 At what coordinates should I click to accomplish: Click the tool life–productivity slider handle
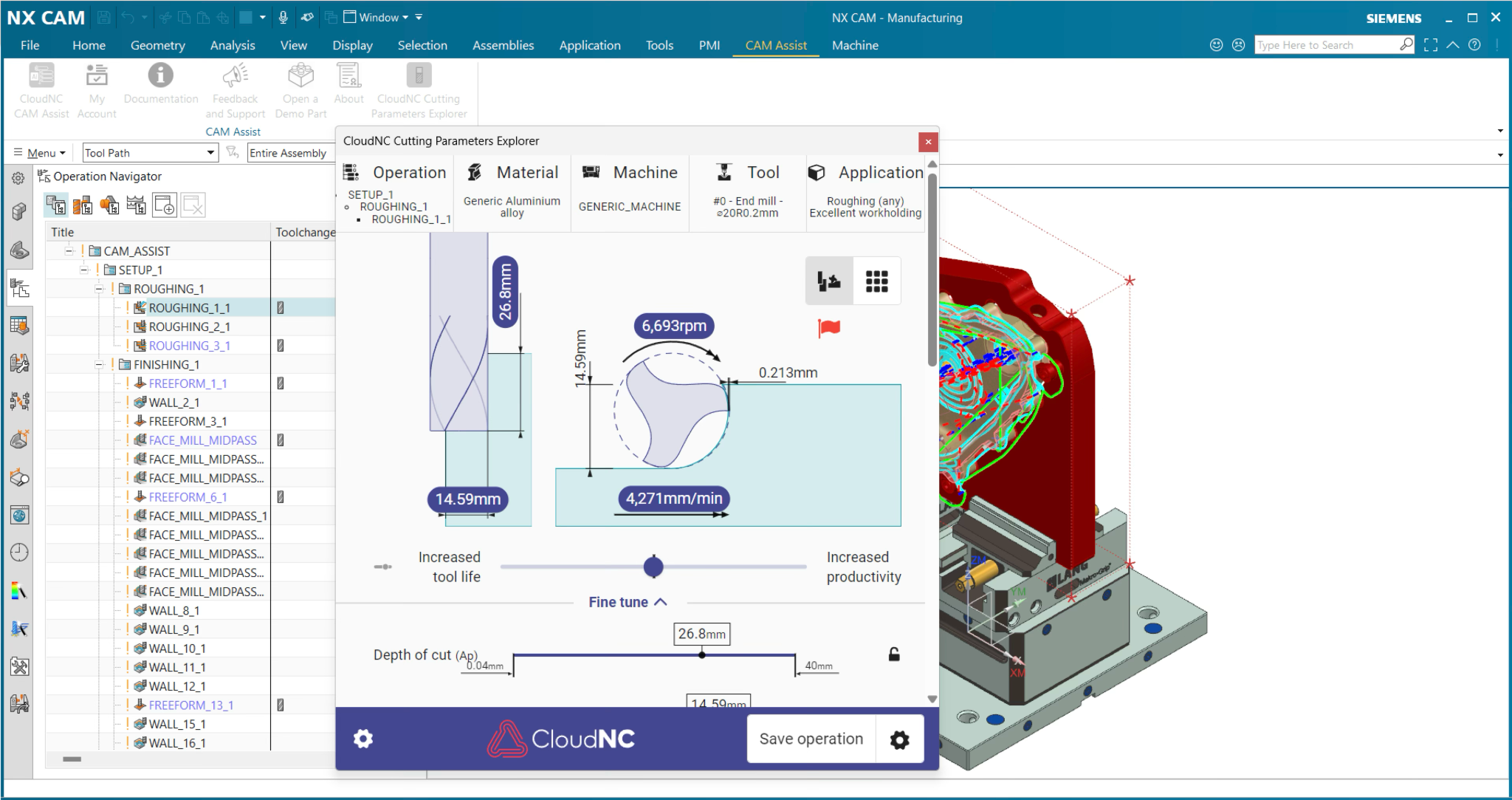[x=653, y=567]
